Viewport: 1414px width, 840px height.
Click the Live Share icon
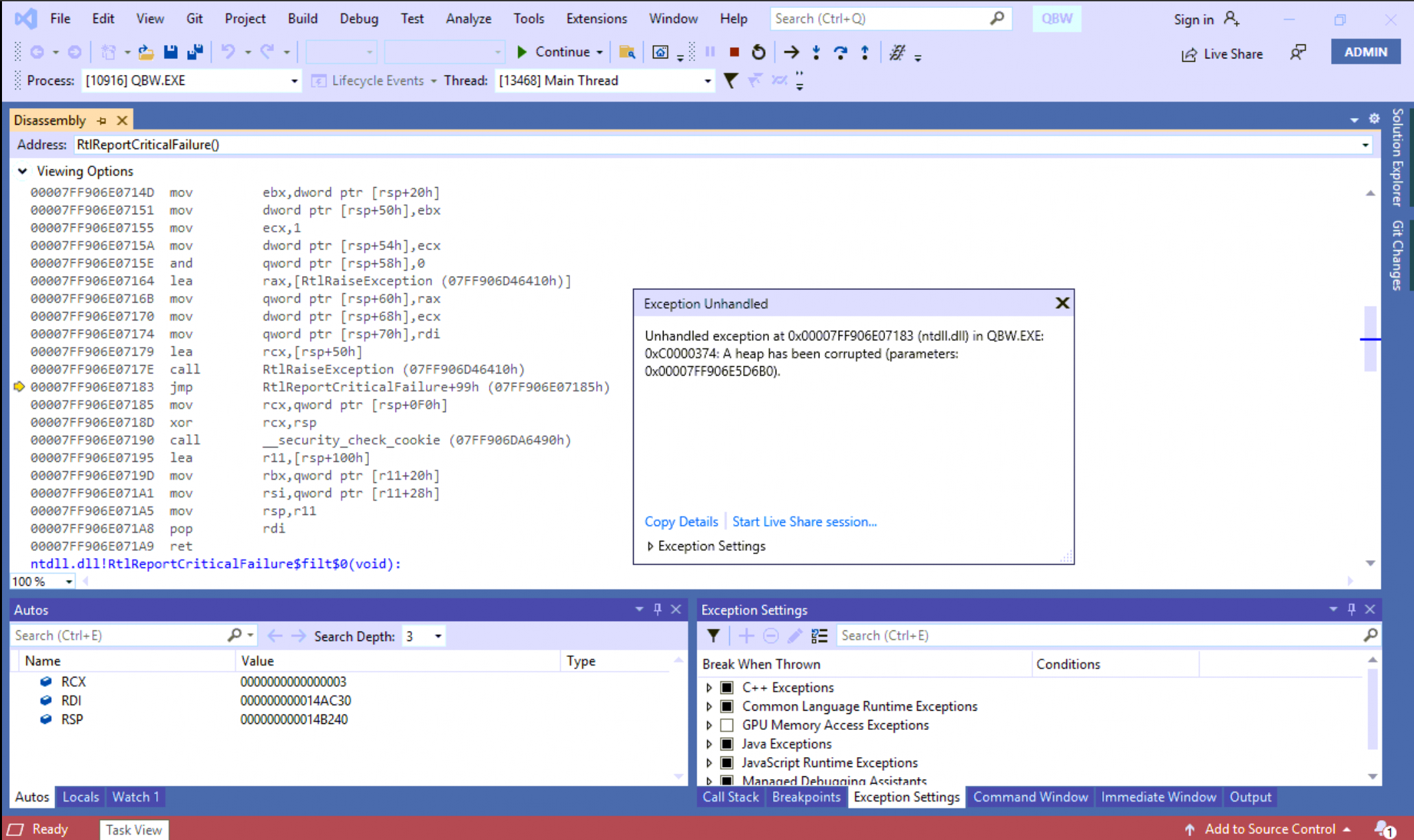pyautogui.click(x=1188, y=54)
